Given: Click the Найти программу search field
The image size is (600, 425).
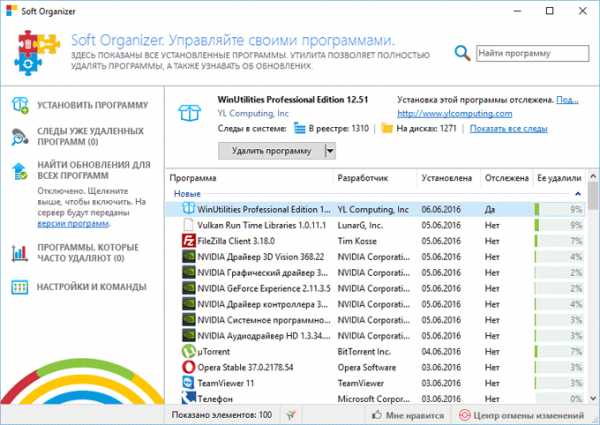Looking at the screenshot, I should [x=532, y=53].
